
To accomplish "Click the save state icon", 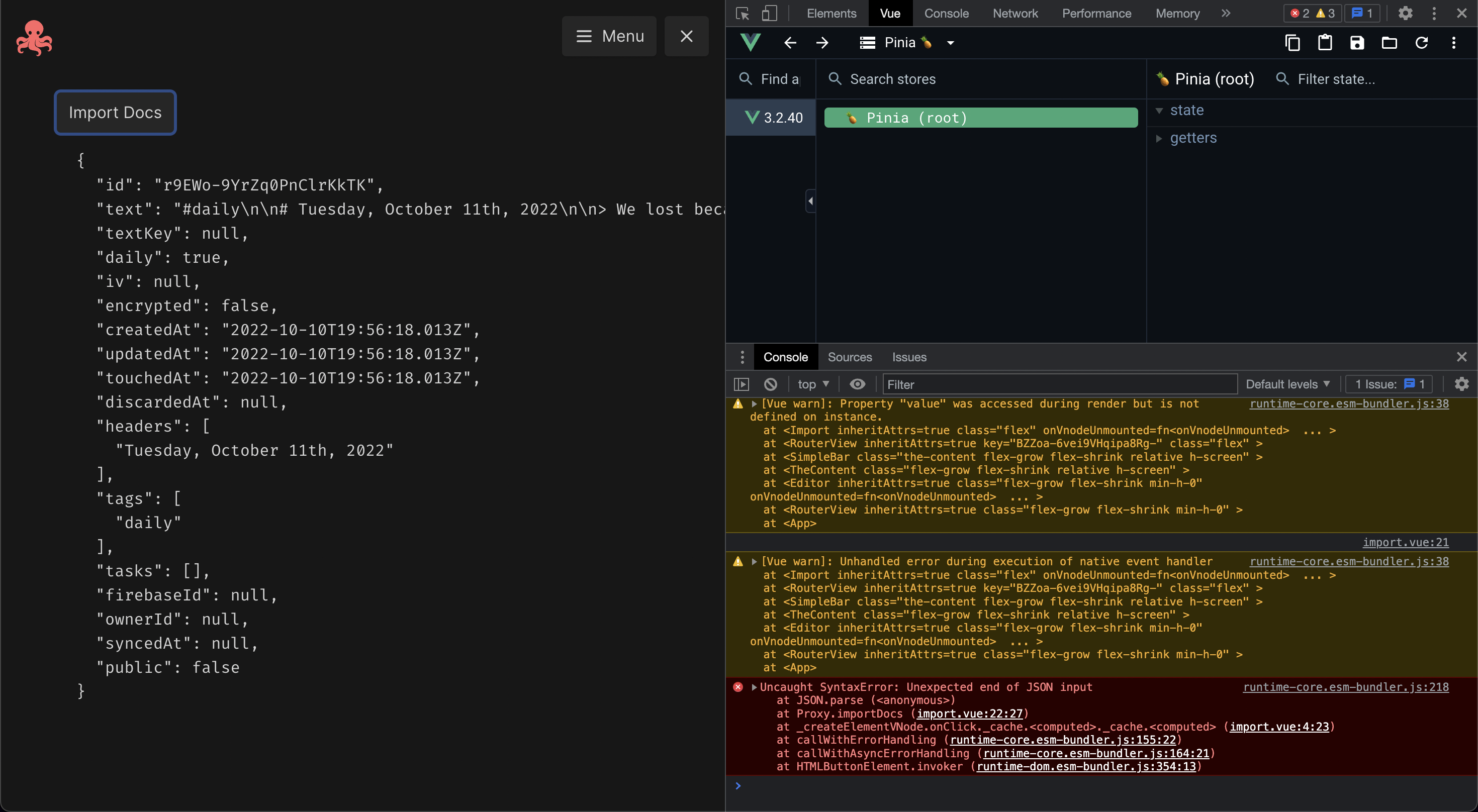I will pos(1357,42).
